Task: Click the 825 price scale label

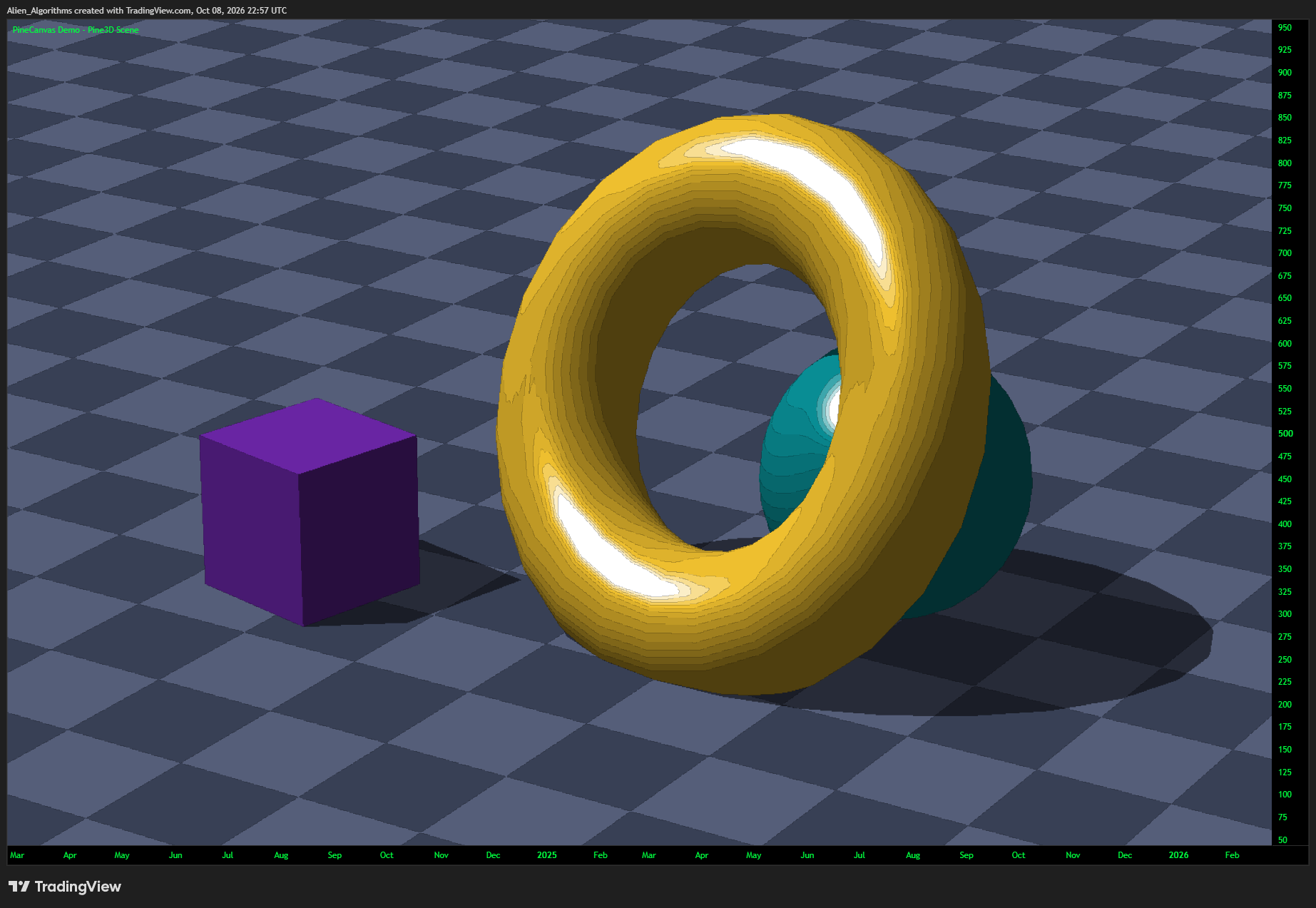Action: [1285, 141]
